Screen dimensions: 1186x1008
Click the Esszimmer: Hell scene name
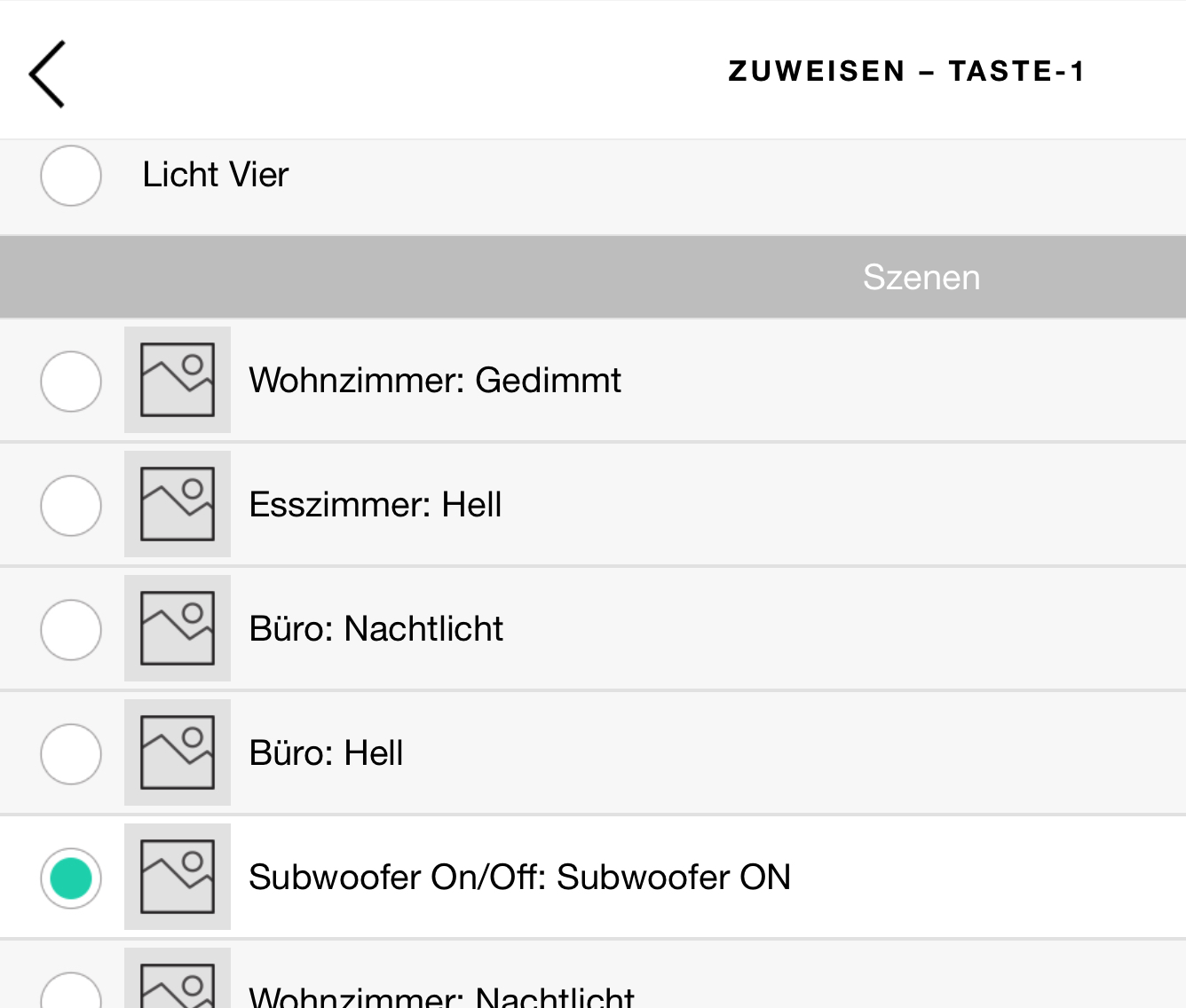tap(376, 505)
